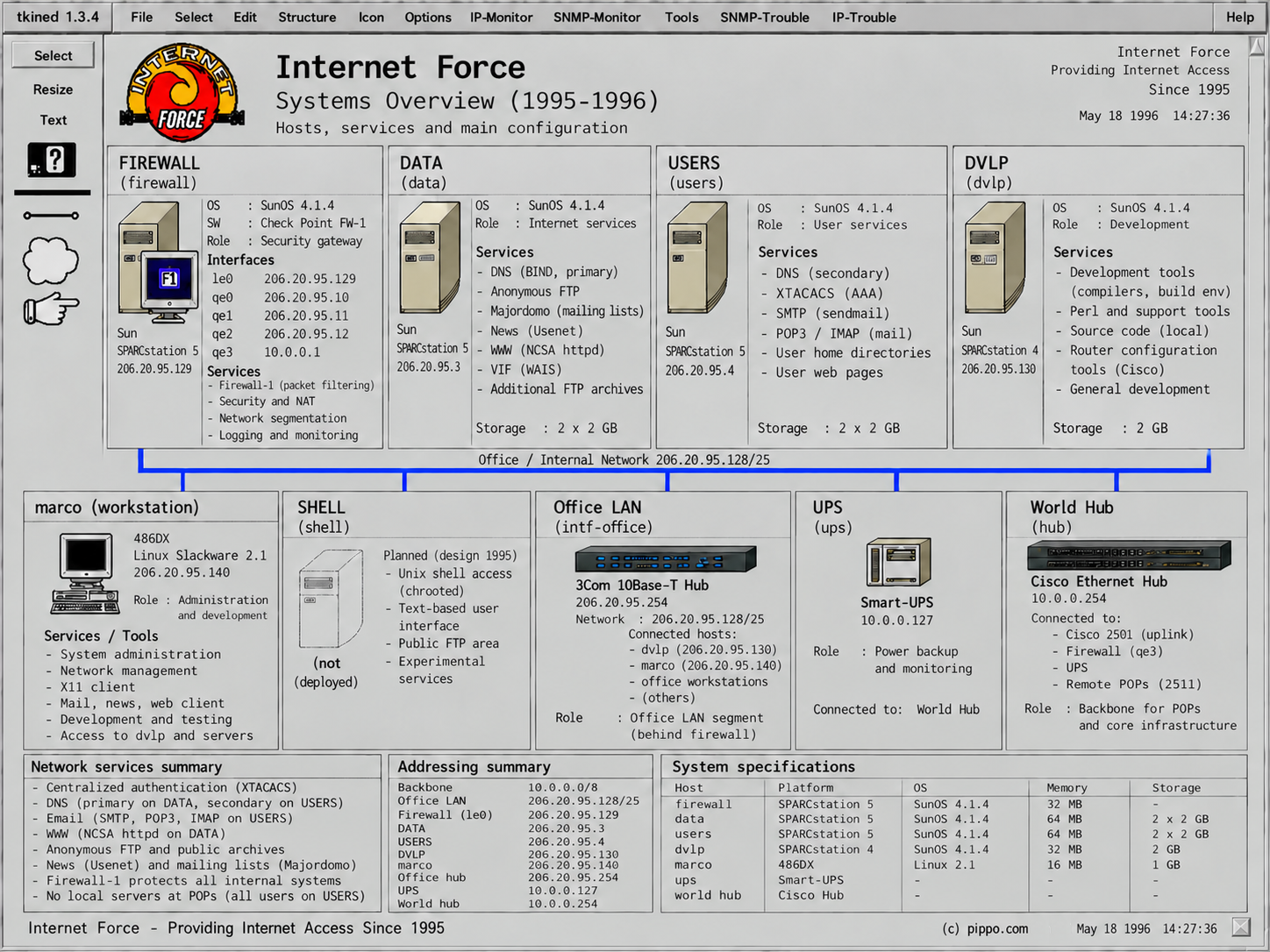Click the 'qe3 10.0.0.1' interface row
Image resolution: width=1270 pixels, height=952 pixels.
266,352
